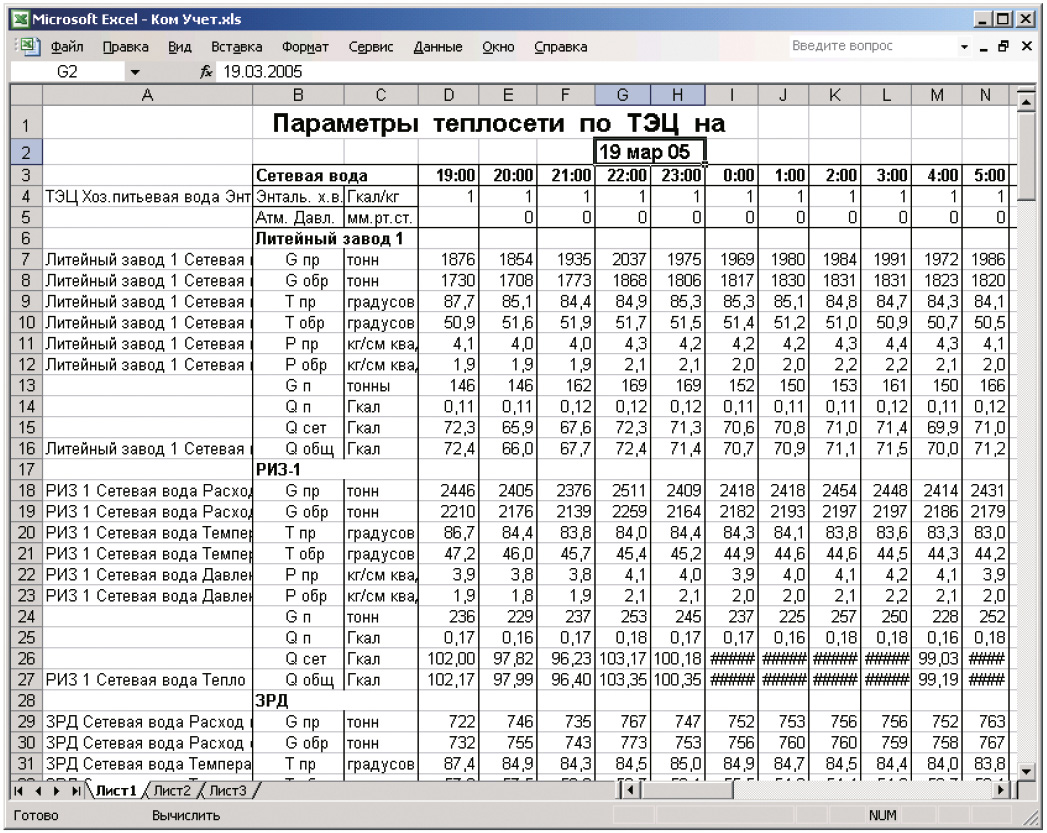Viewport: 1047px width, 833px height.
Task: Go to first sheet with tab navigation arrow
Action: coord(19,791)
